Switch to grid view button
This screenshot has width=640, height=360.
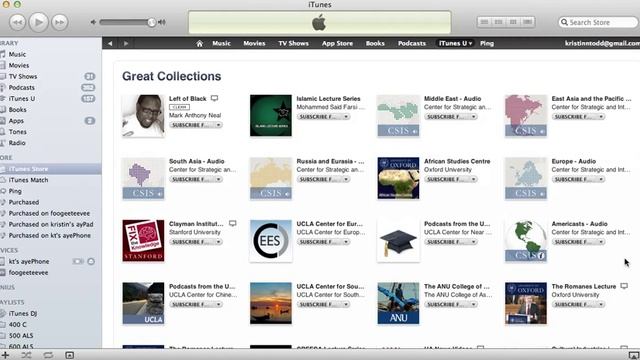(x=513, y=22)
